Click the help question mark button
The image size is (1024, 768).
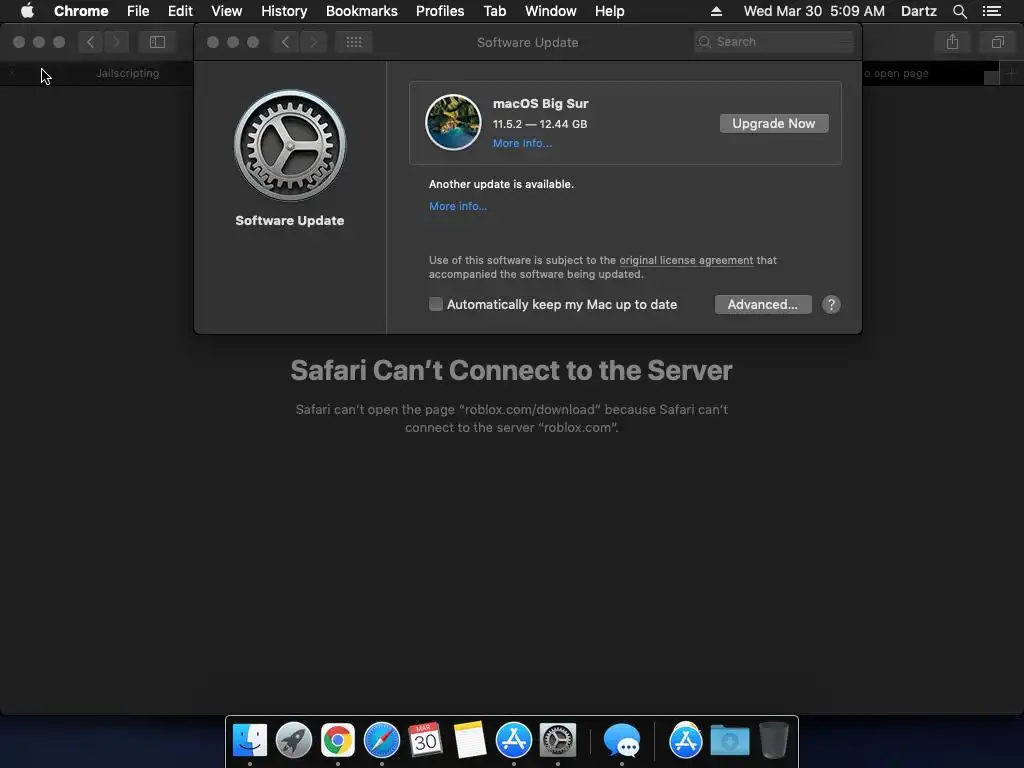[831, 304]
